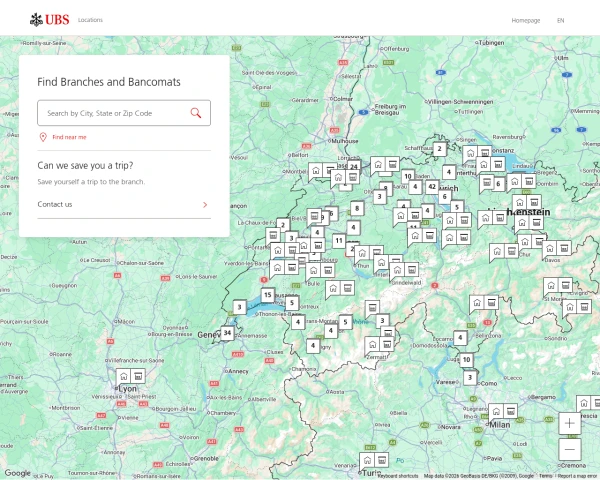
Task: Click Report a map error link
Action: 578,476
